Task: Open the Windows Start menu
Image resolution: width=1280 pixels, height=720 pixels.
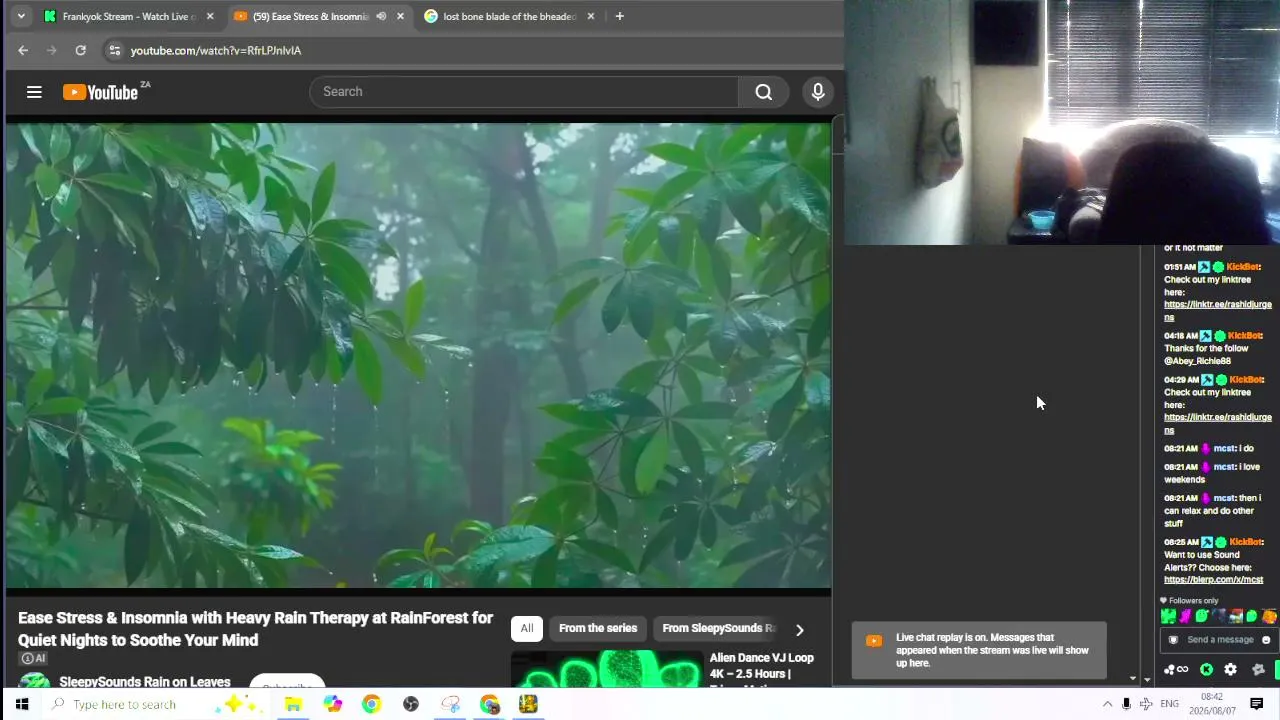Action: point(22,704)
